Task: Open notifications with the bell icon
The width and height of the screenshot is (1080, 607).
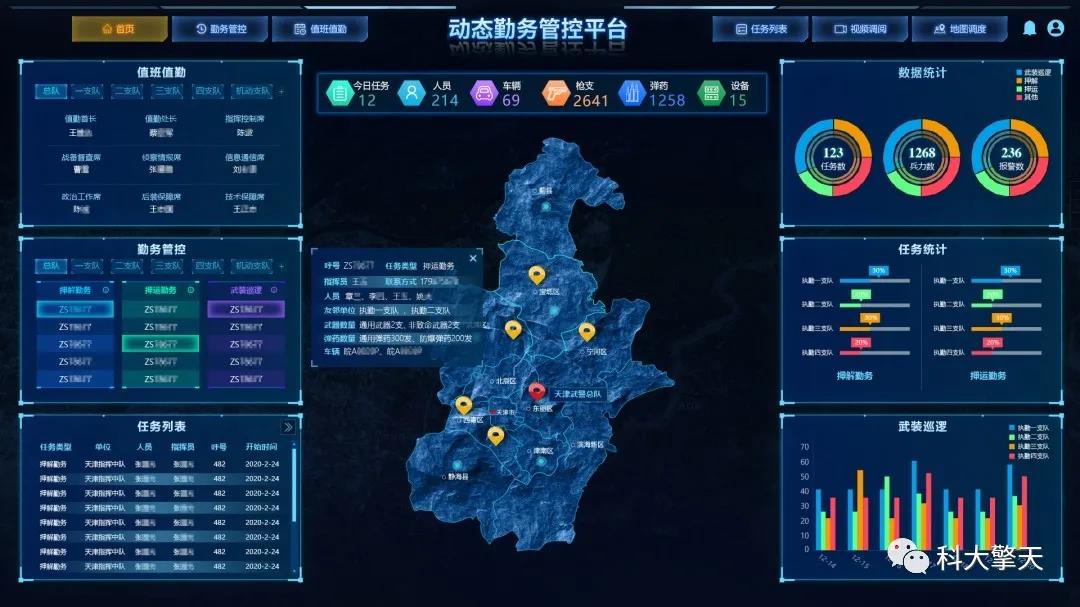Action: pyautogui.click(x=1029, y=28)
